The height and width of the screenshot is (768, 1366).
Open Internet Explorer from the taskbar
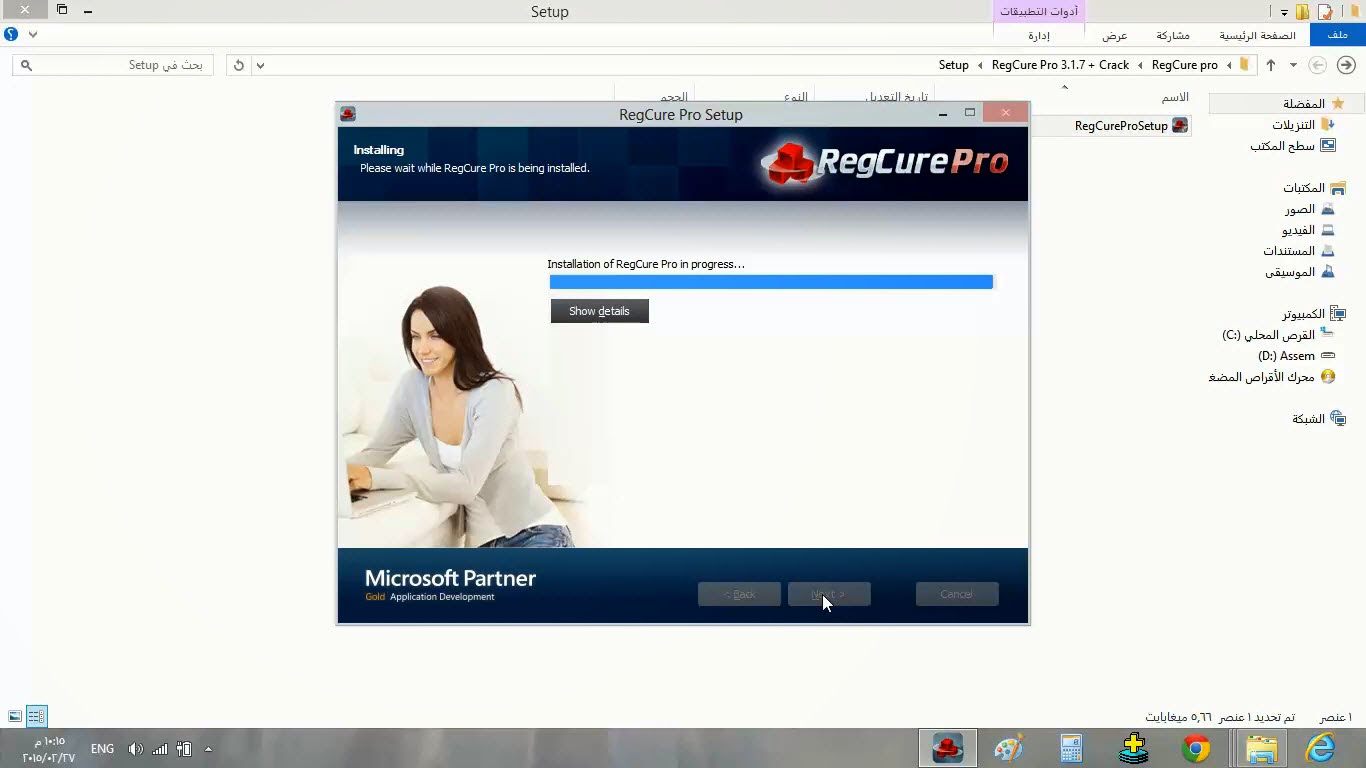tap(1321, 748)
